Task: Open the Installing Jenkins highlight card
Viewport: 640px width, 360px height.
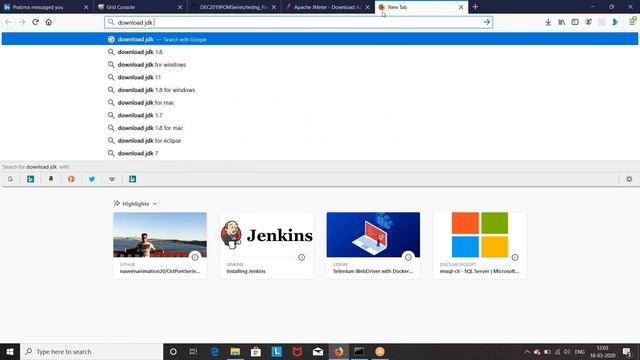Action: [x=267, y=245]
